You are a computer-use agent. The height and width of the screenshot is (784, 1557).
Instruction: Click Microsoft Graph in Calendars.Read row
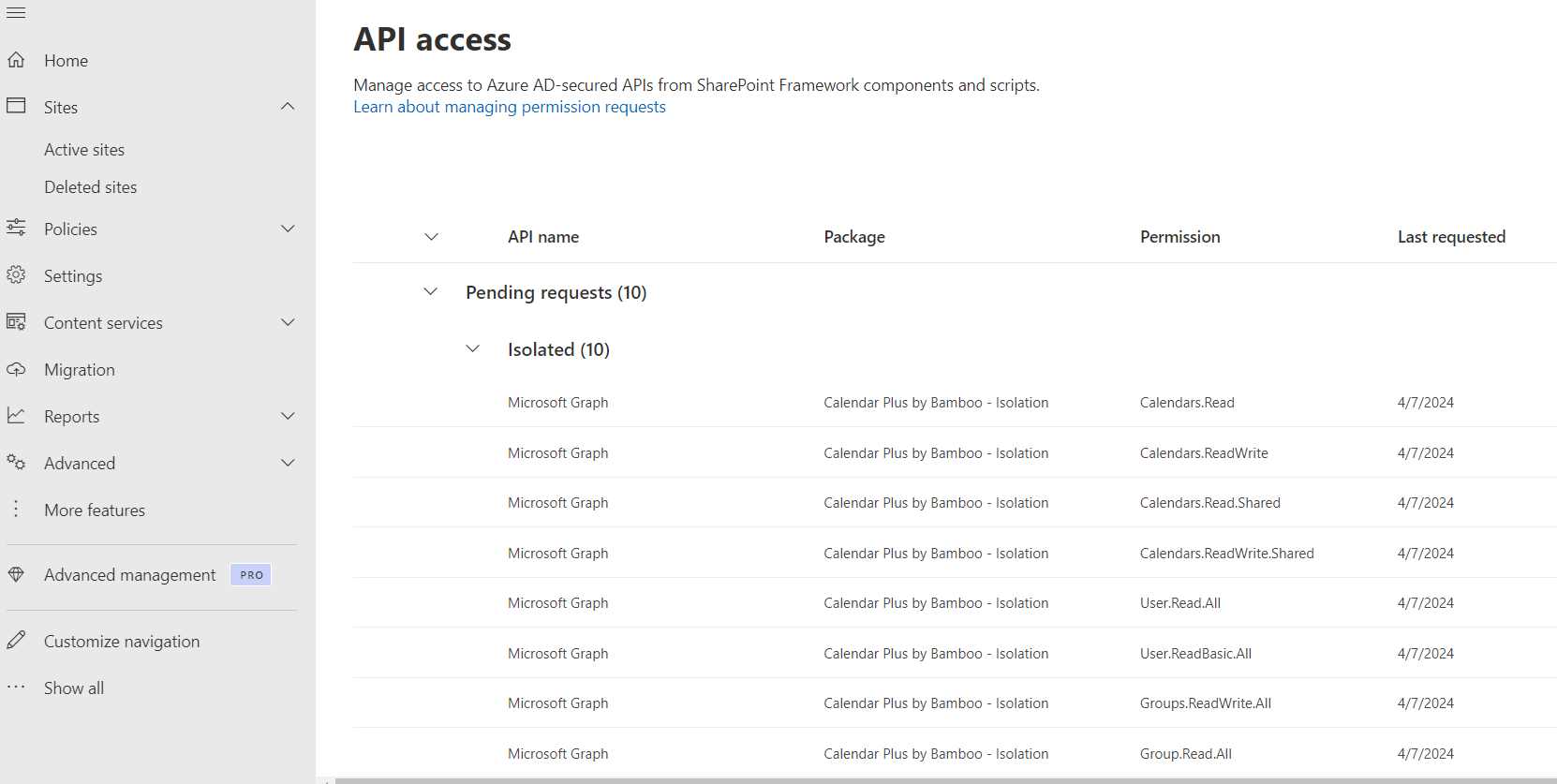pos(558,403)
